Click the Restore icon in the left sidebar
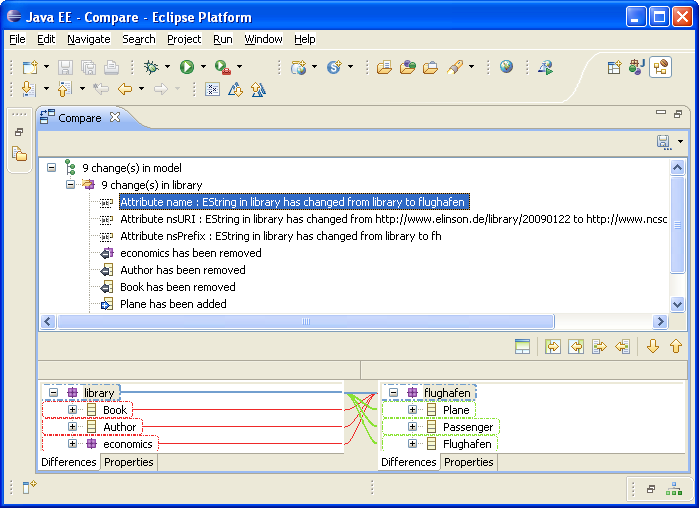The width and height of the screenshot is (699, 508). (x=19, y=132)
